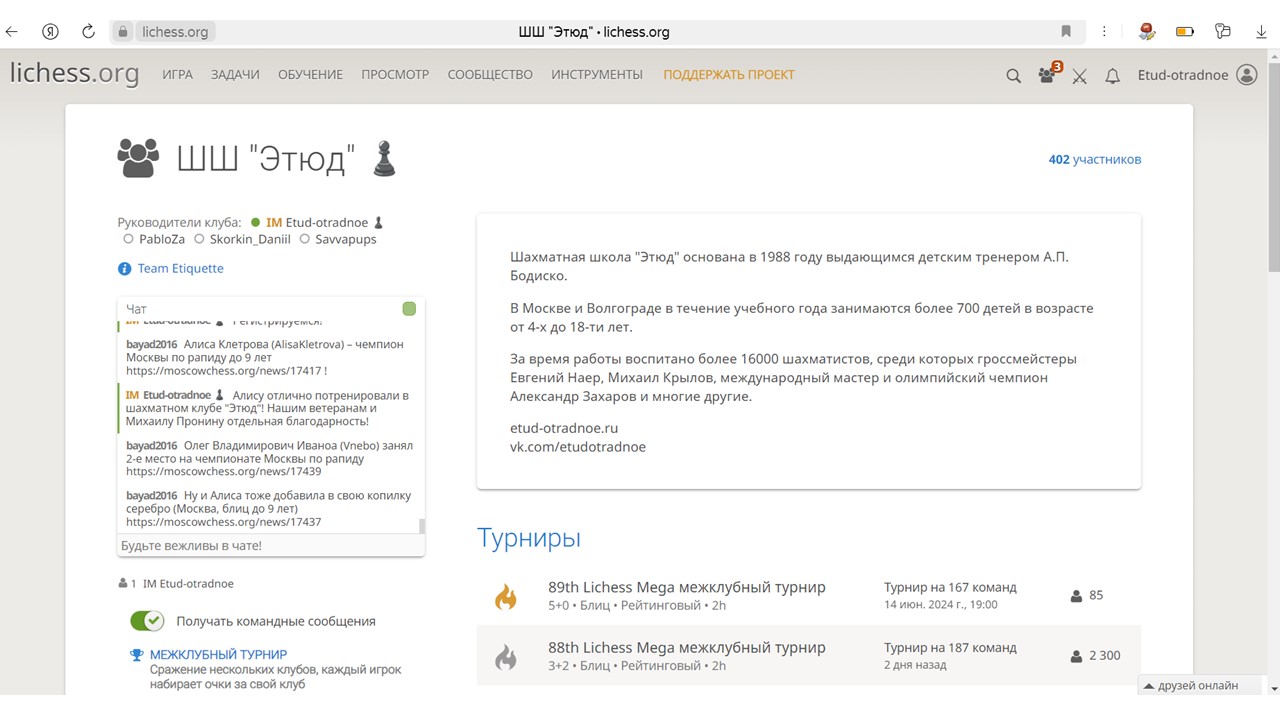Reload the page with refresh icon
This screenshot has height=720, width=1280.
tap(88, 32)
